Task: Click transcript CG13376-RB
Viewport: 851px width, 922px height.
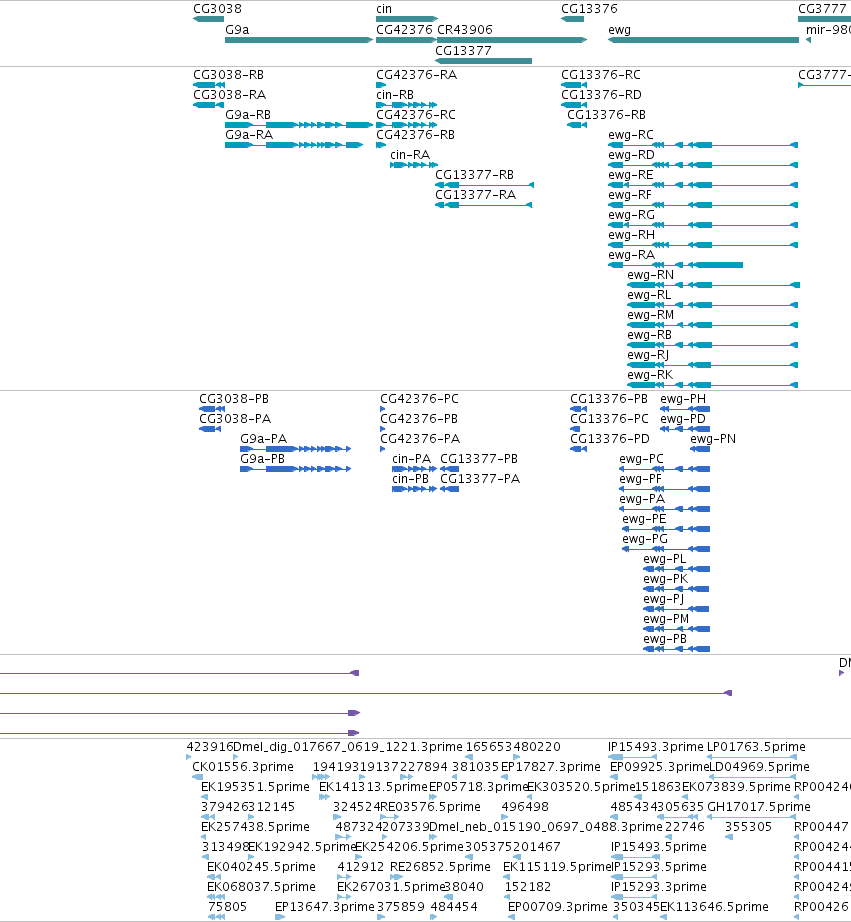Action: pyautogui.click(x=577, y=125)
